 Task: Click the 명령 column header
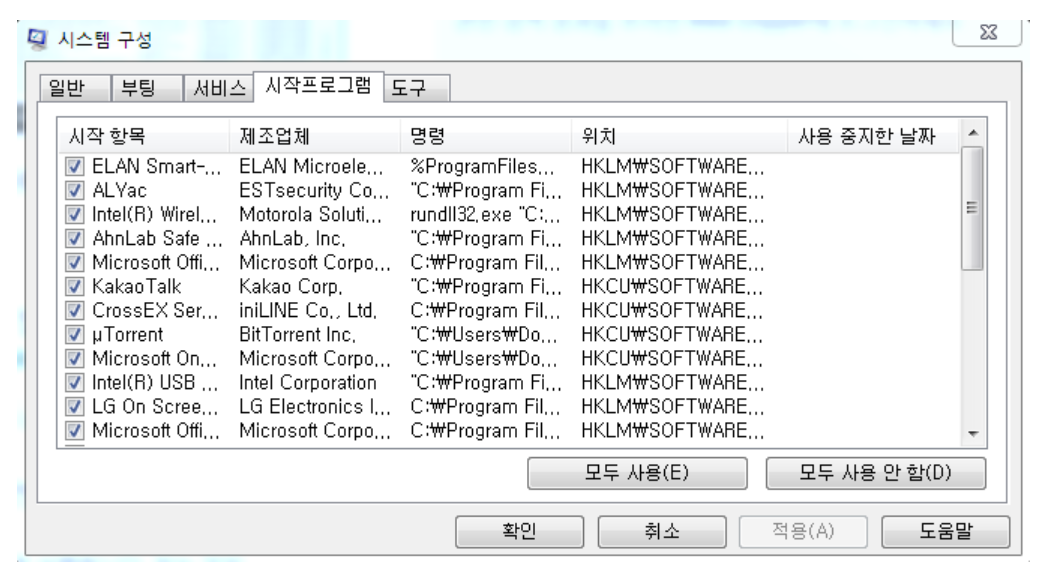486,137
